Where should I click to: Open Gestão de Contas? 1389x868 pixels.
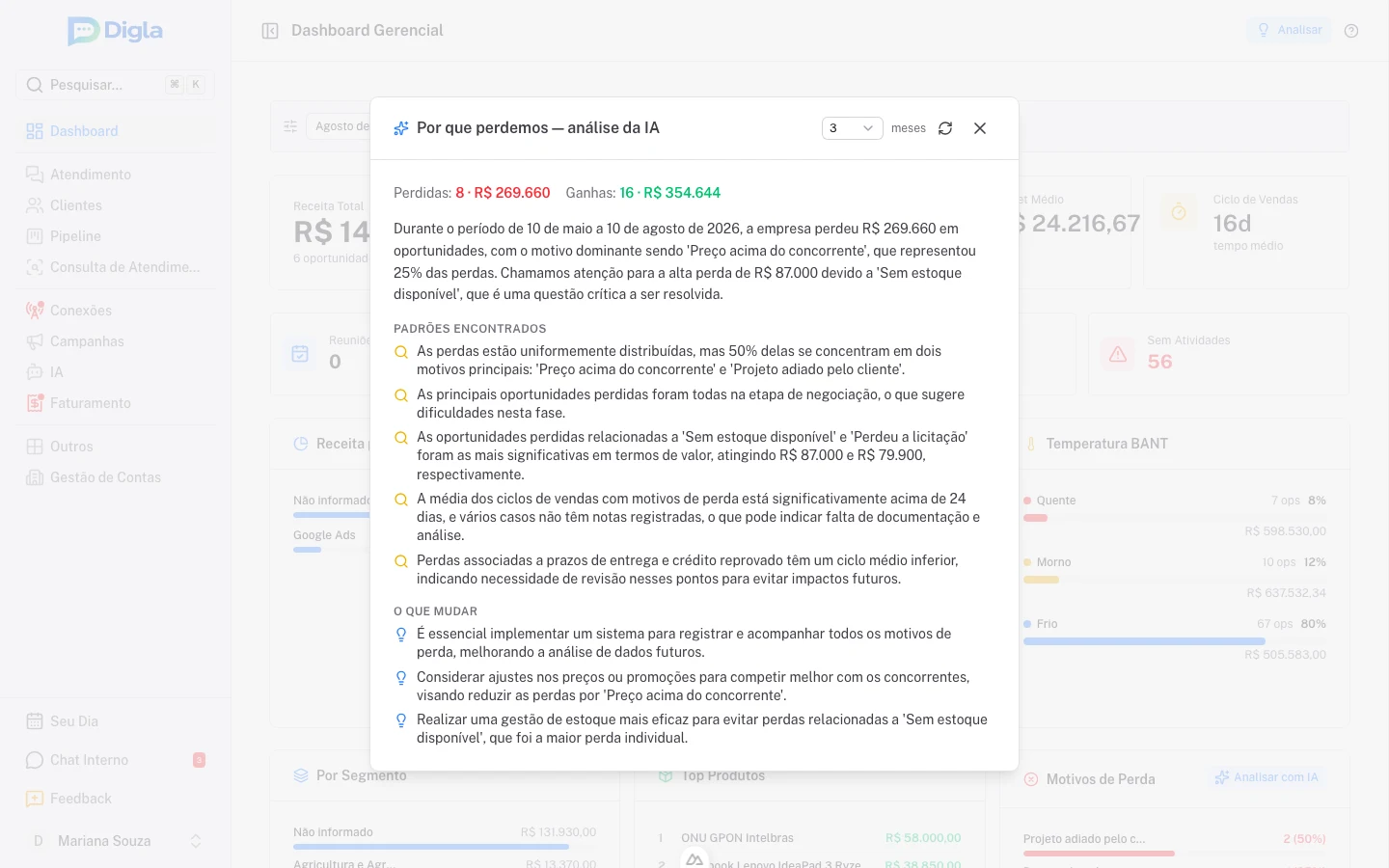point(116,477)
